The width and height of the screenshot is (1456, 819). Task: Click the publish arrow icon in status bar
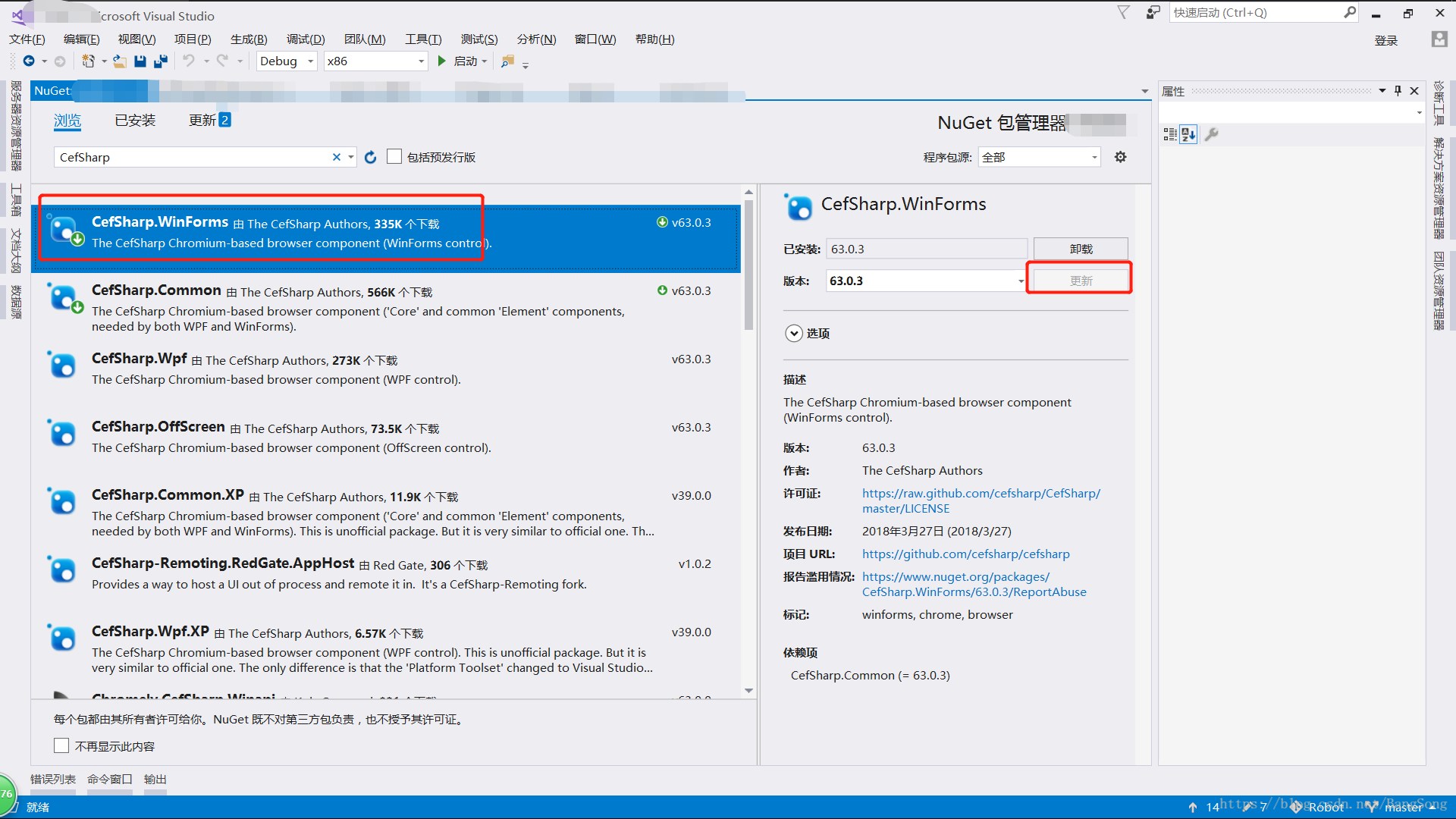1192,808
